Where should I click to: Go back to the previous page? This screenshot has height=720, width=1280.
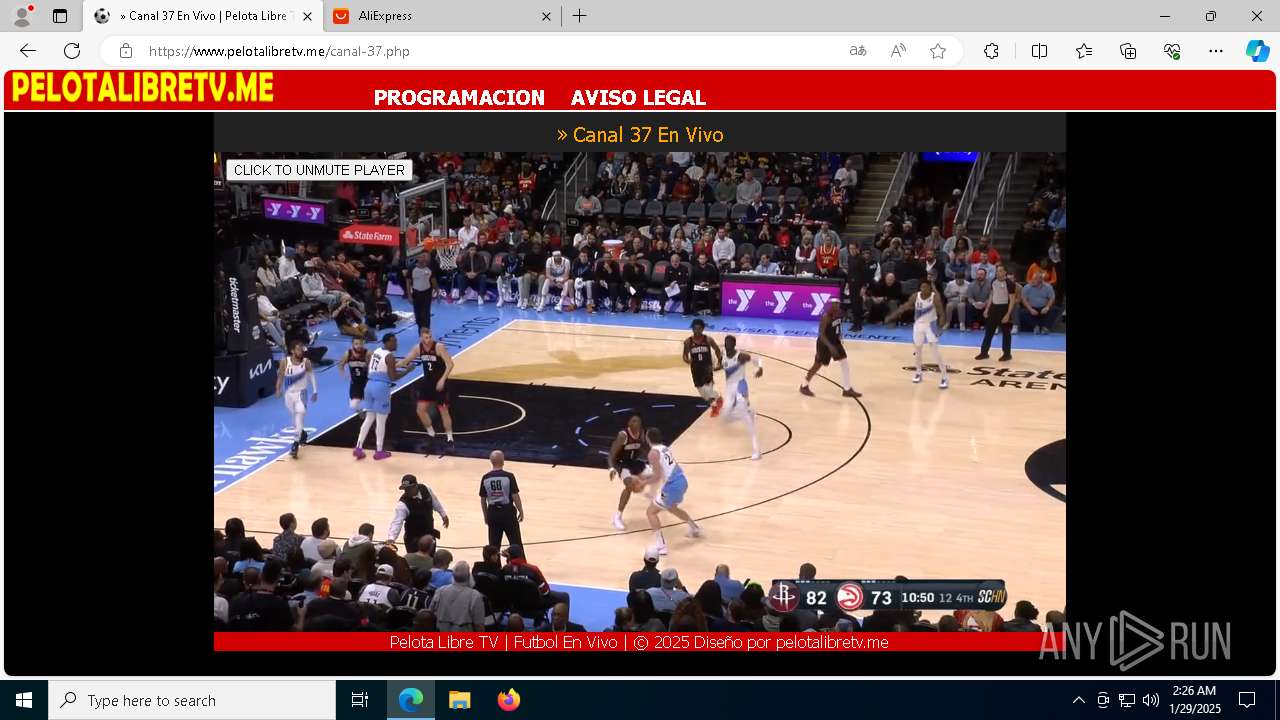(28, 51)
